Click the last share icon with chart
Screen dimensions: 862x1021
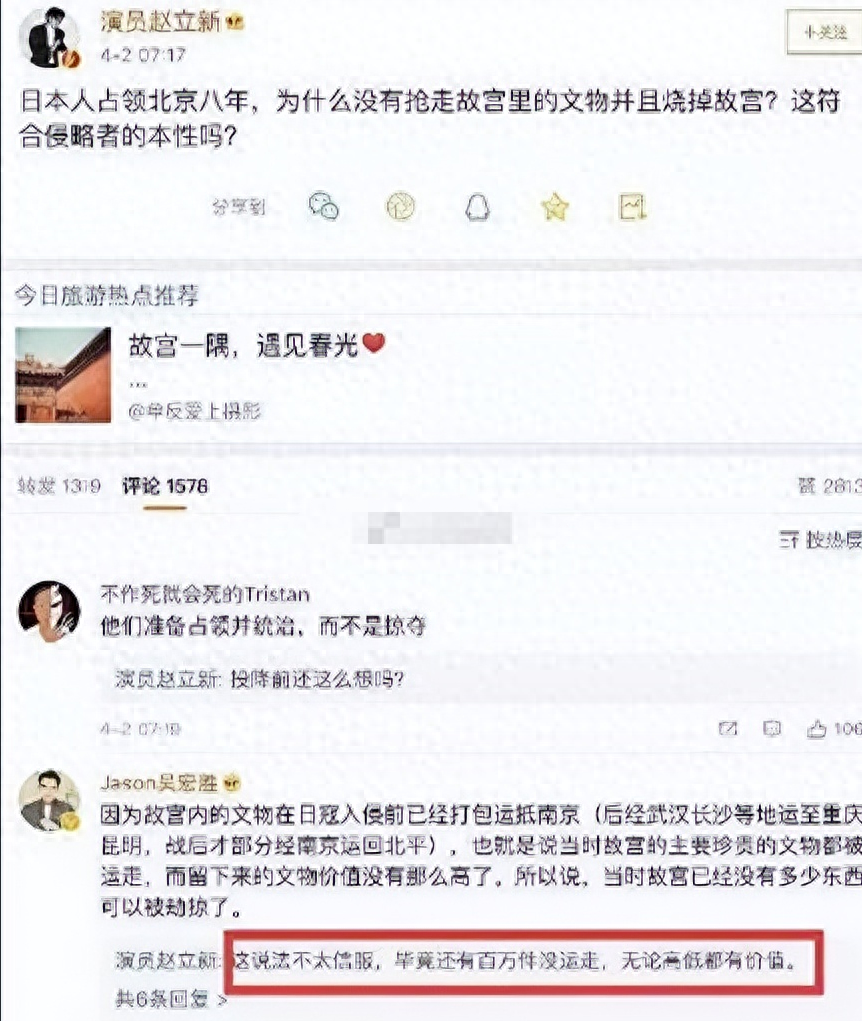click(x=632, y=208)
